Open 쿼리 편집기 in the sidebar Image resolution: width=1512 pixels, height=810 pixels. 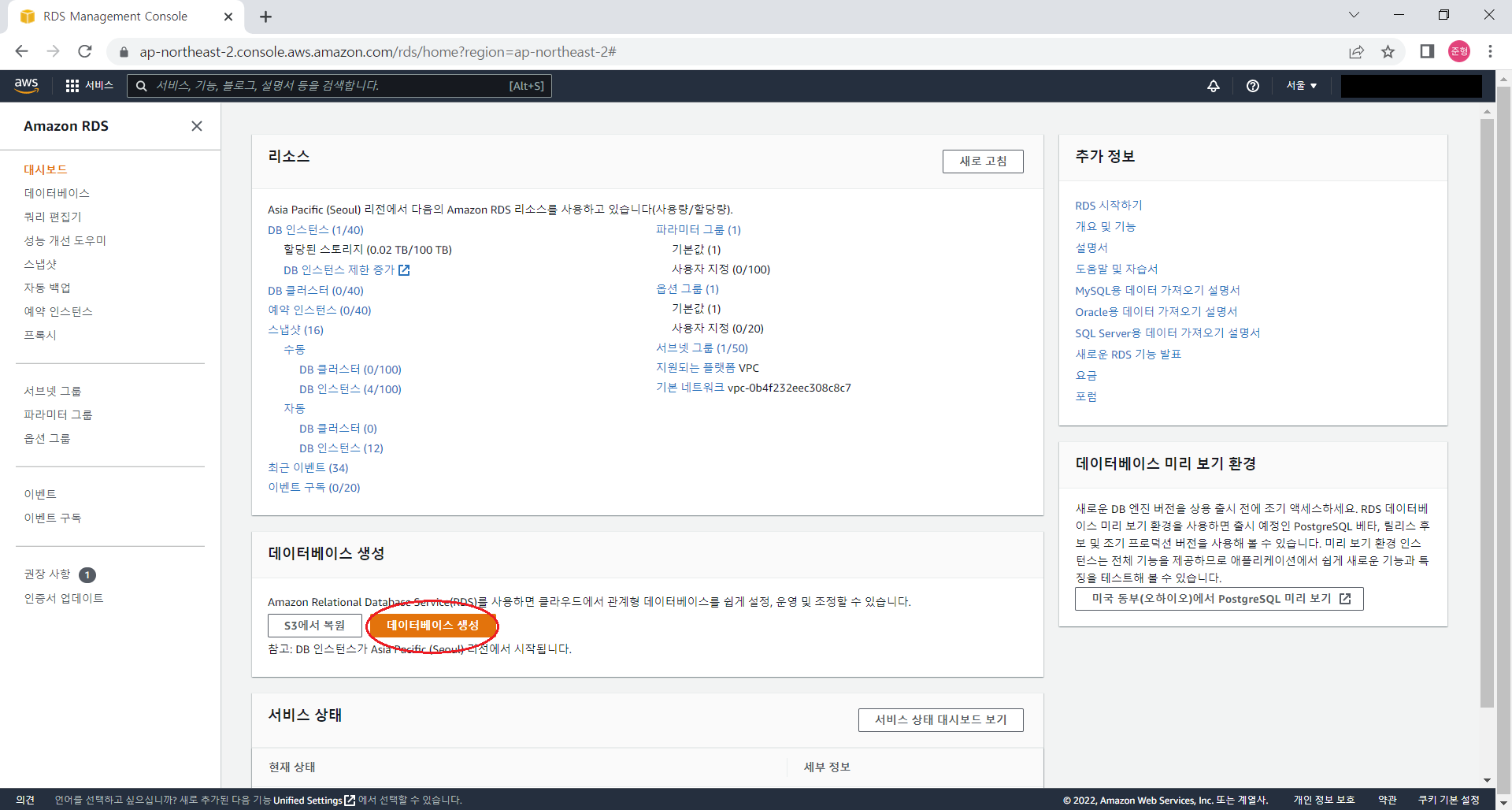coord(53,217)
